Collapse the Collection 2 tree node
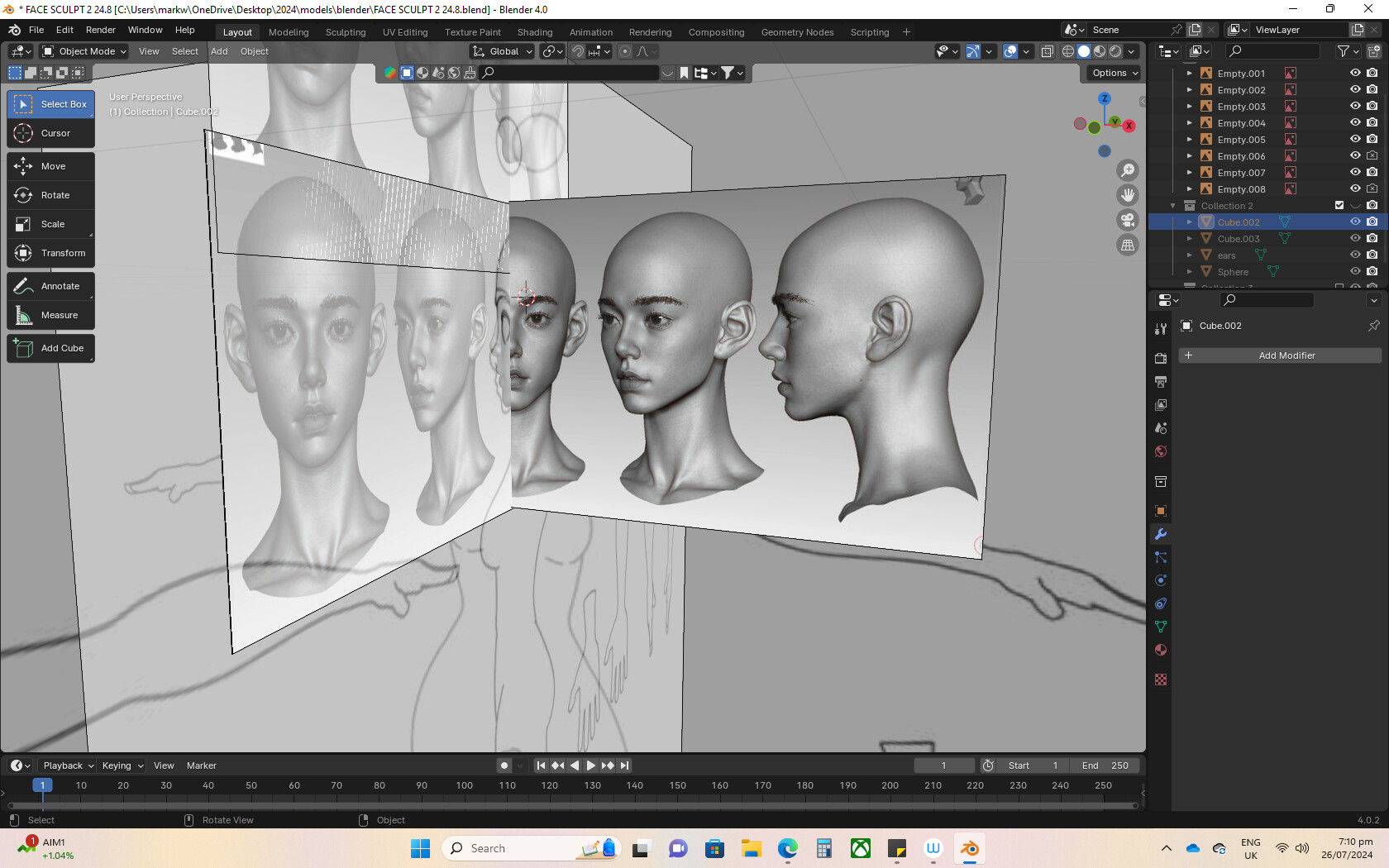 coord(1173,206)
